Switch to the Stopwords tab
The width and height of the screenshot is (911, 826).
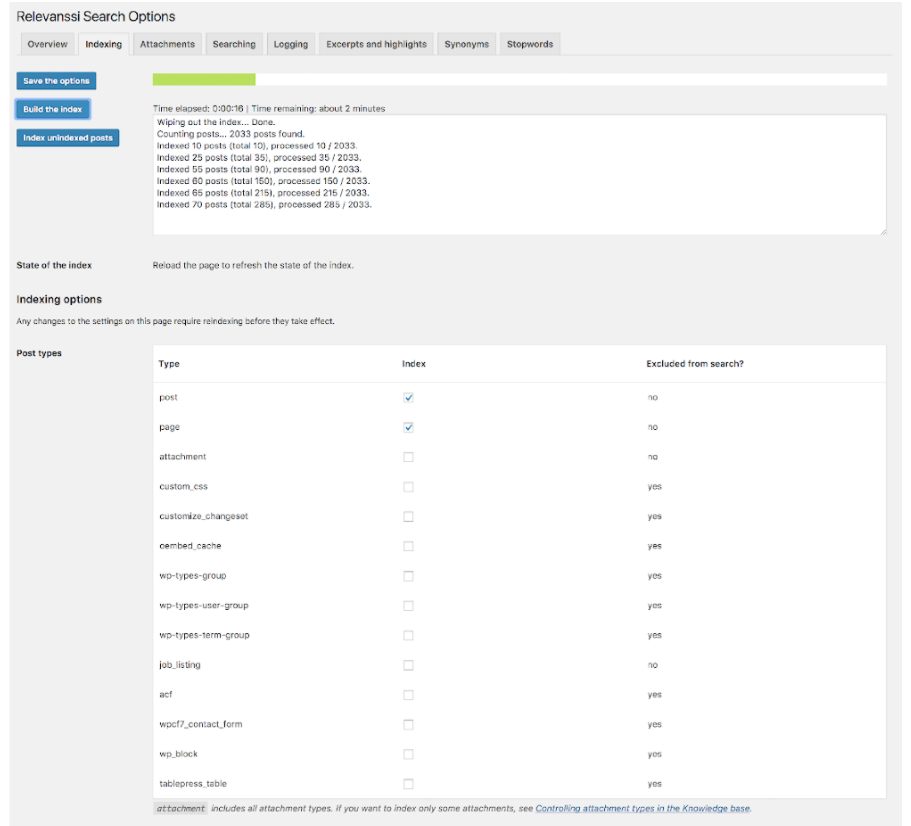(x=529, y=44)
